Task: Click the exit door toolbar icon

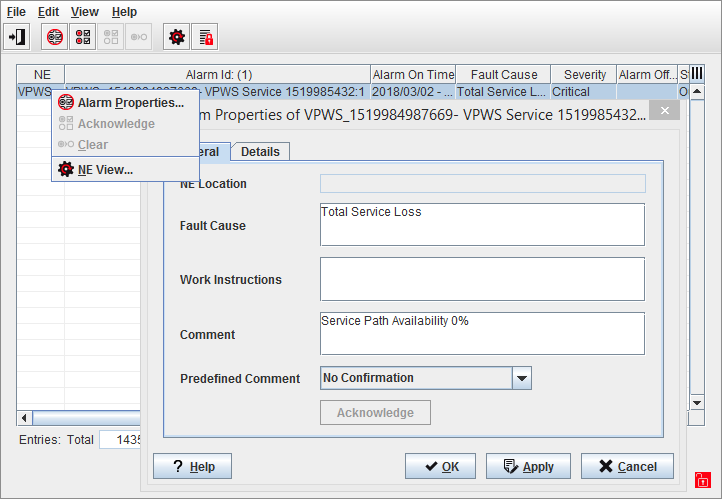Action: coord(17,37)
